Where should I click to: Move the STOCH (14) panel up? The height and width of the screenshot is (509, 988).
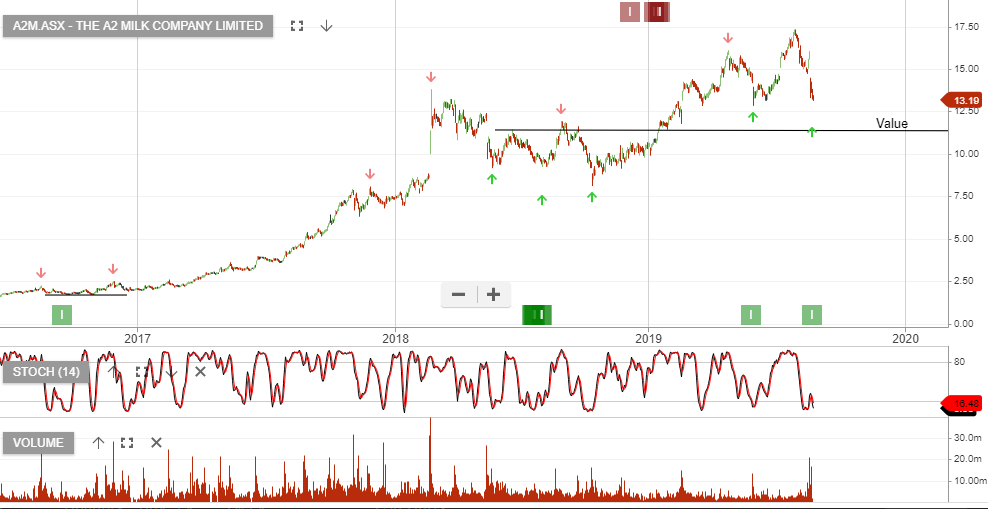pyautogui.click(x=112, y=372)
